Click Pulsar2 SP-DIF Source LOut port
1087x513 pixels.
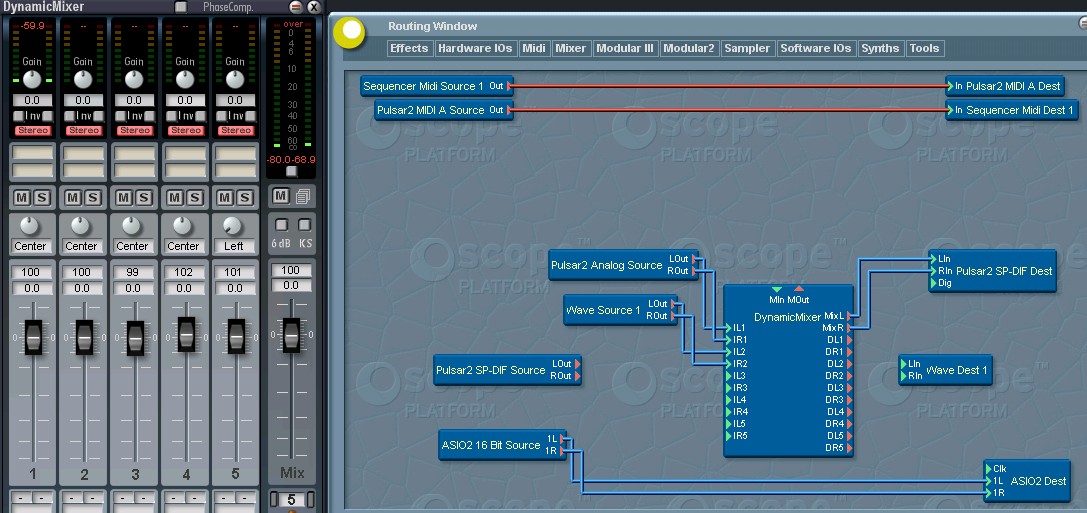point(577,363)
